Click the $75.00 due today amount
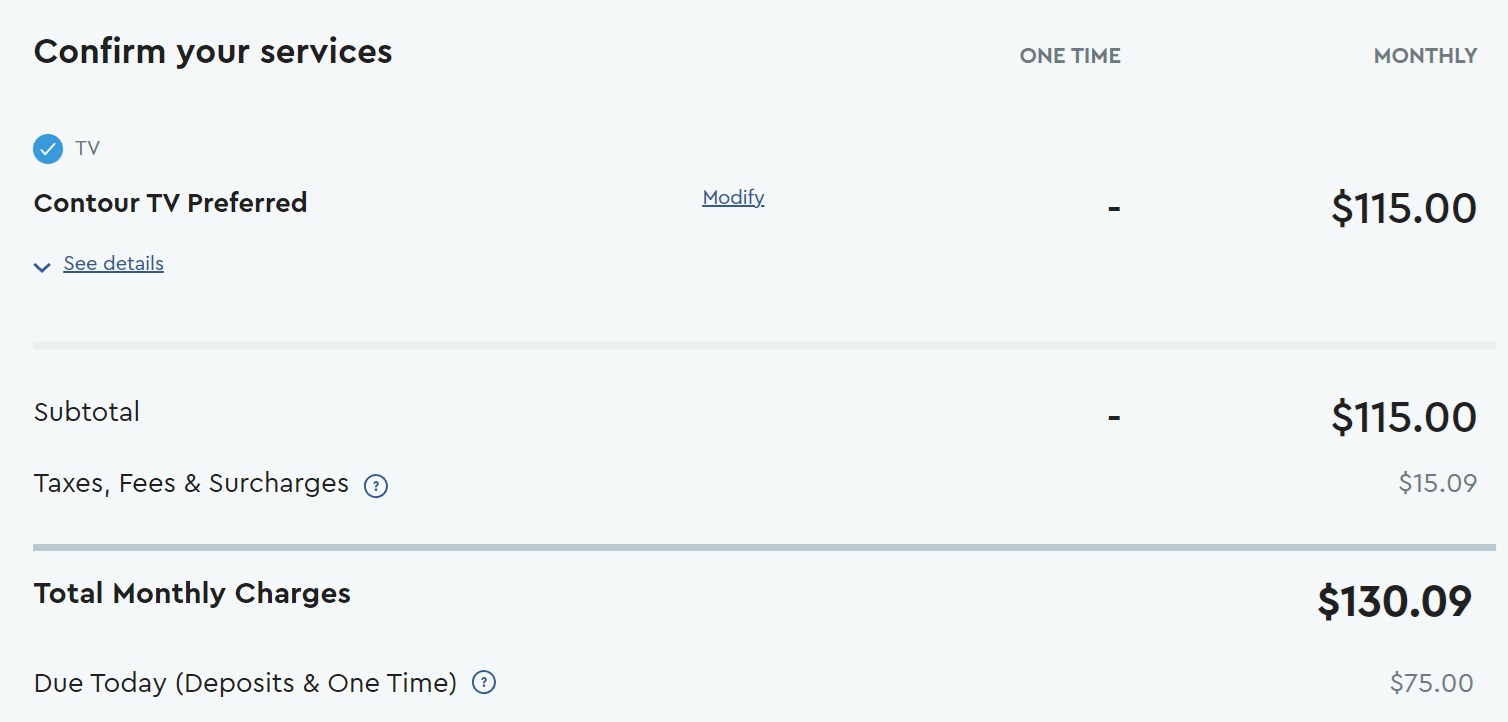 click(x=1431, y=684)
